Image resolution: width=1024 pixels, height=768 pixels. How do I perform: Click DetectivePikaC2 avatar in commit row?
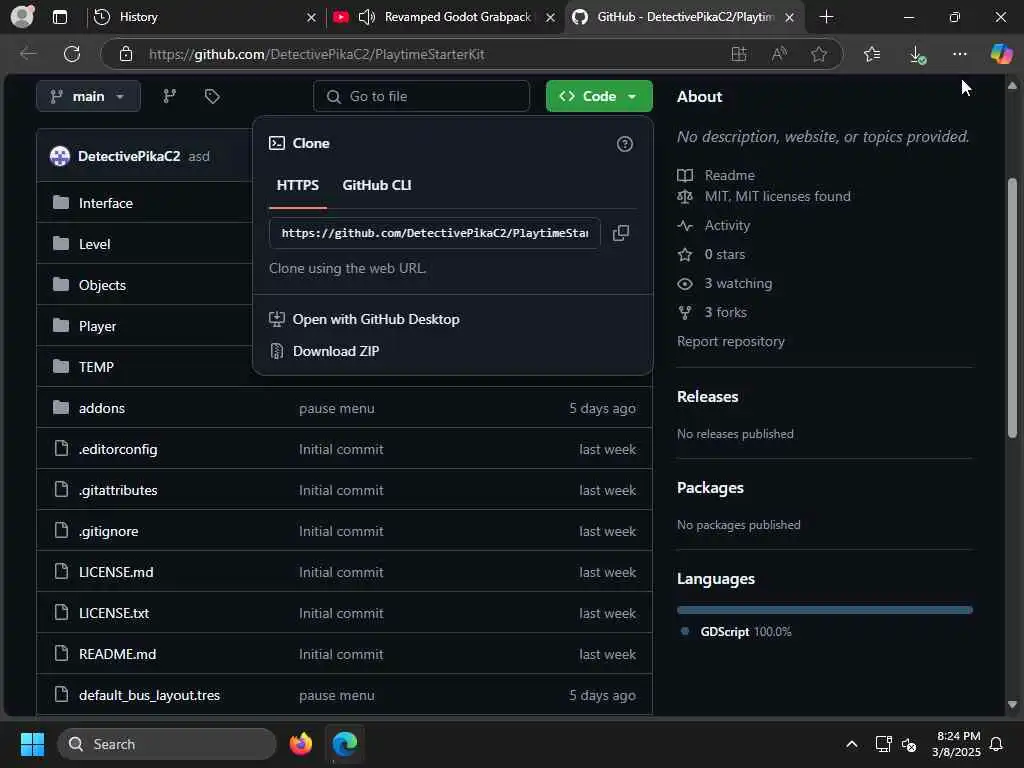coord(60,156)
